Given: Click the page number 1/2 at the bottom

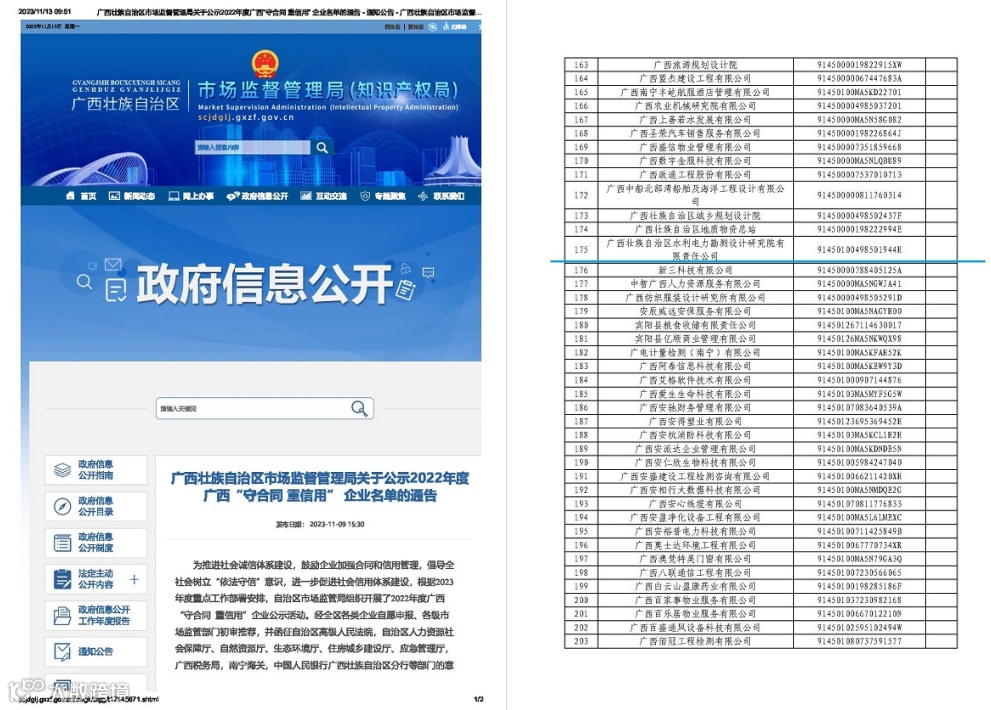Looking at the screenshot, I should tap(478, 699).
